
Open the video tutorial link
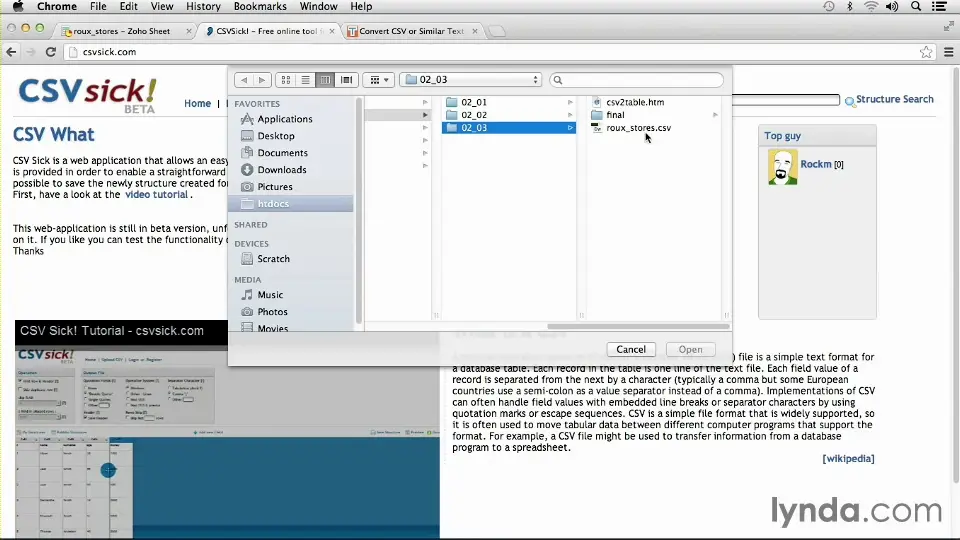[x=156, y=194]
